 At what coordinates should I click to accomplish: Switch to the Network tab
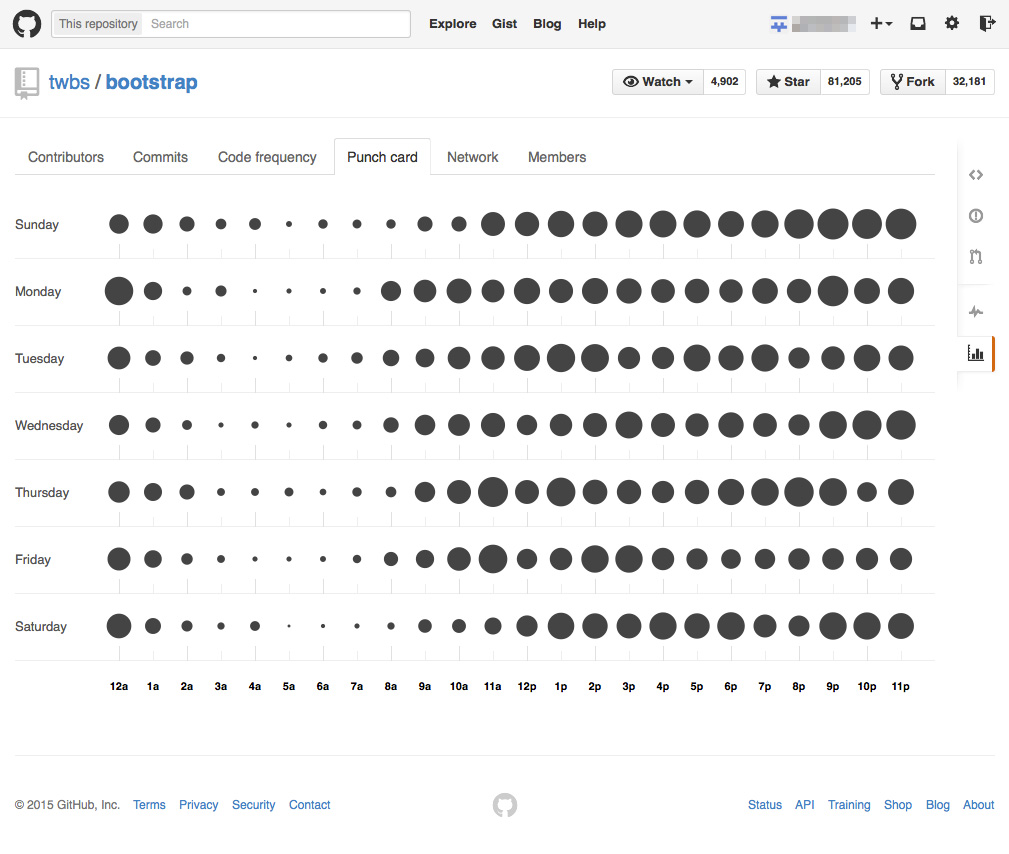(472, 157)
